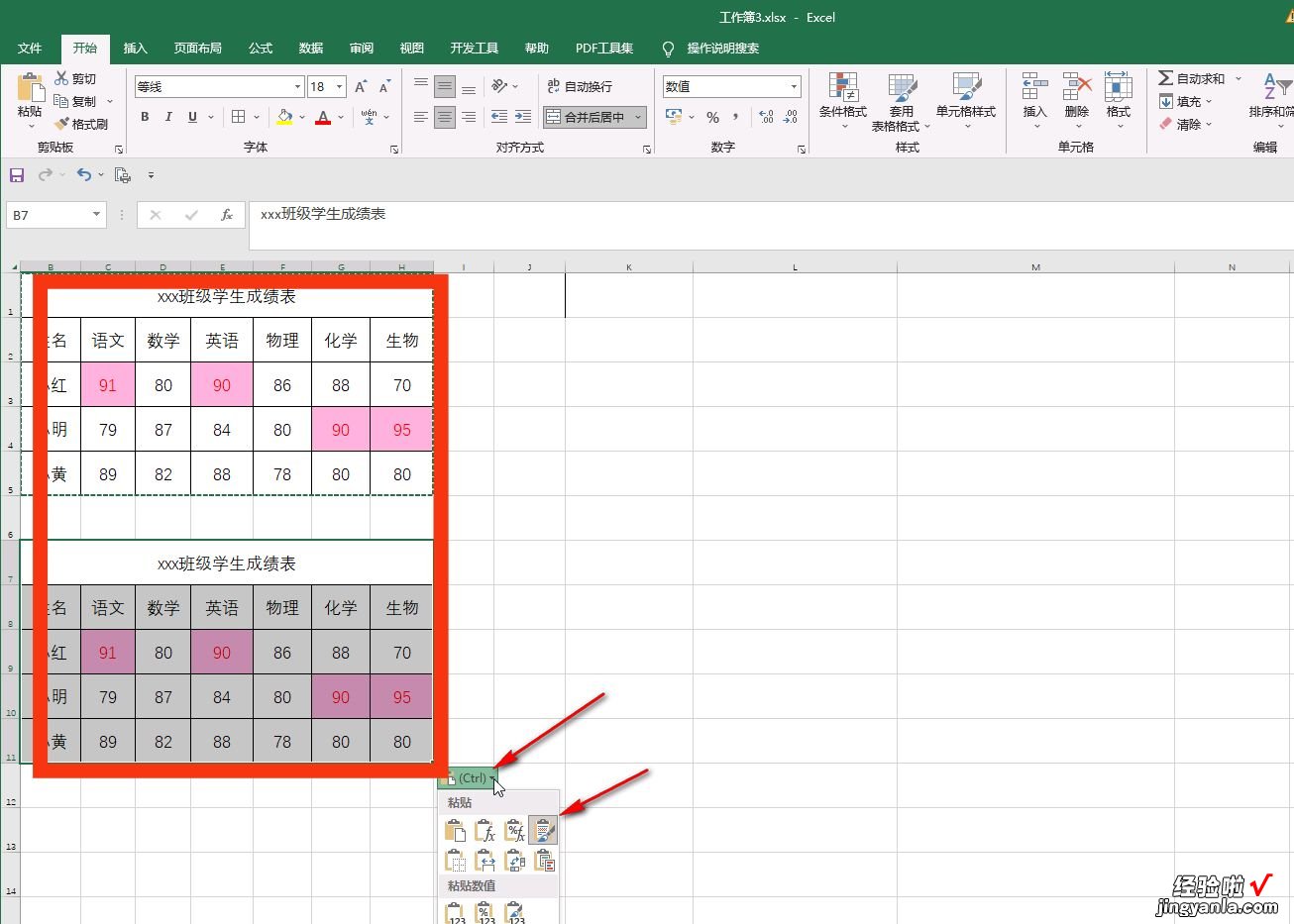Screen dimensions: 1294x924
Task: Switch to the Insert (插入) tab
Action: 135,49
